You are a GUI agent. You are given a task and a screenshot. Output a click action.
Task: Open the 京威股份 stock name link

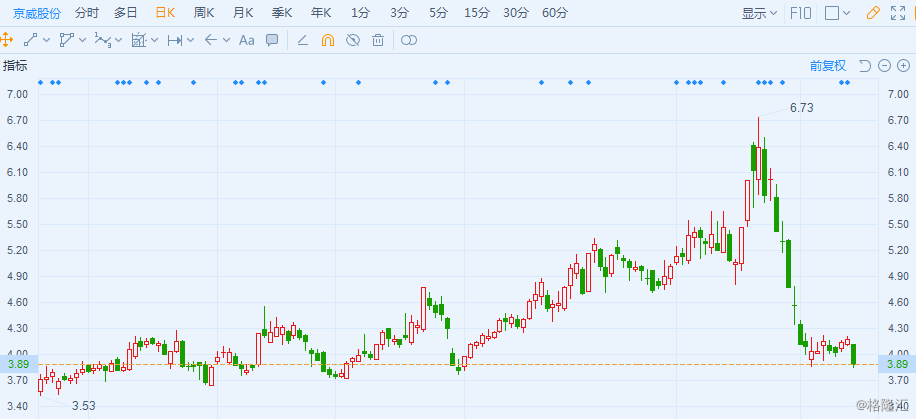point(37,13)
